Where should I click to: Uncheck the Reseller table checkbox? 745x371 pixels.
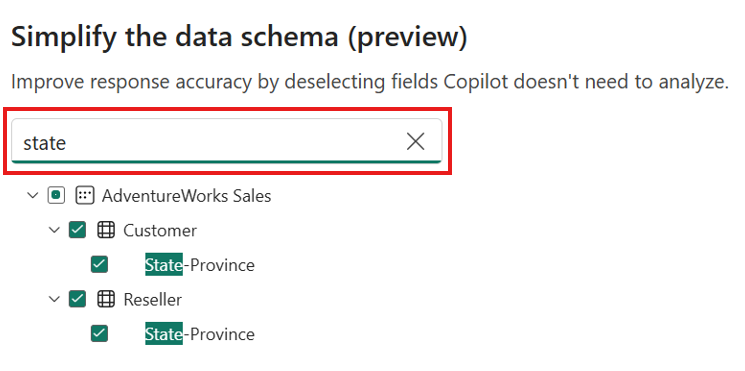(x=77, y=299)
